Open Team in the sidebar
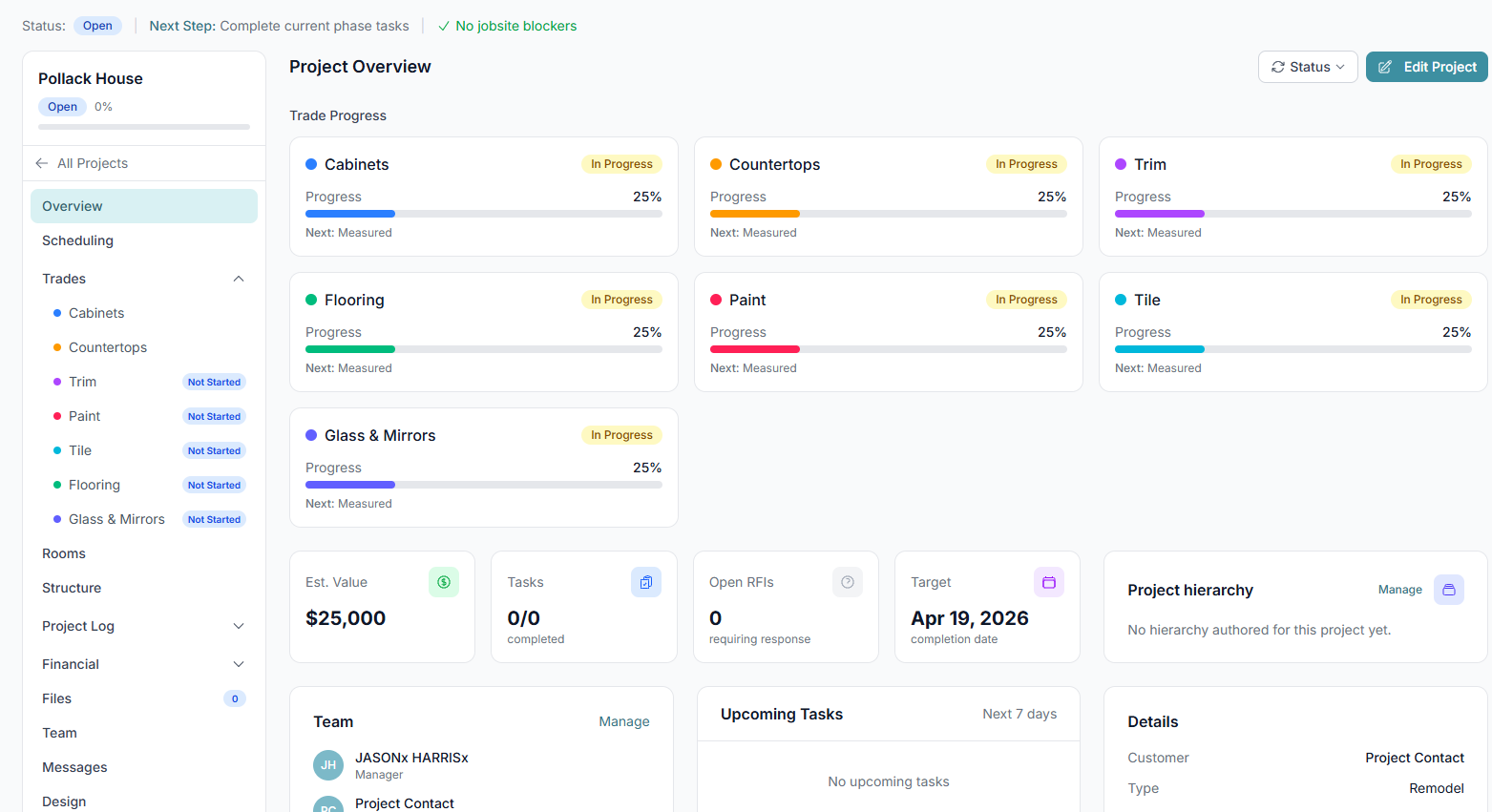This screenshot has width=1492, height=812. (x=144, y=733)
